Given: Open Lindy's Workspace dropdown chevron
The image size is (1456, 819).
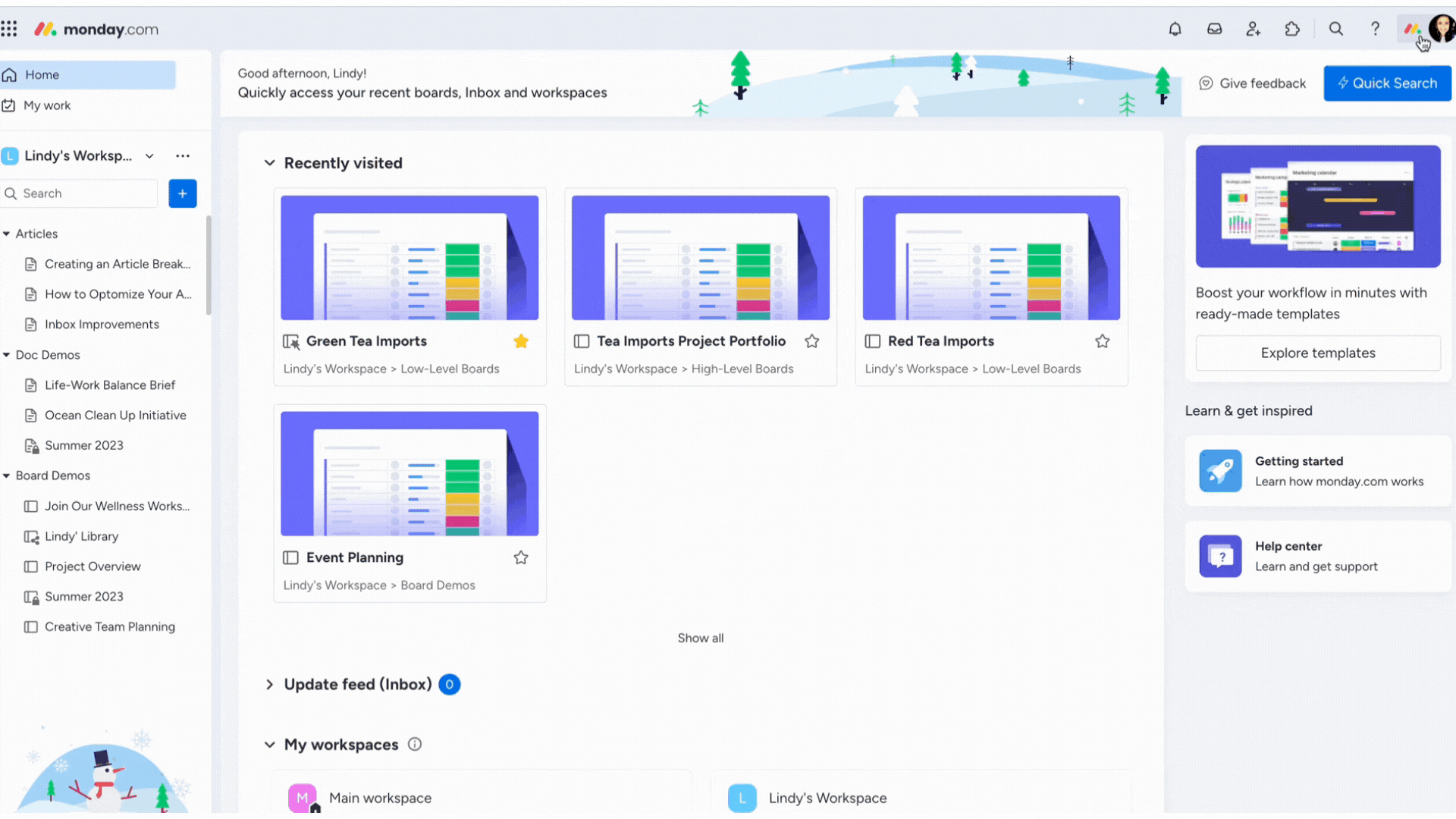Looking at the screenshot, I should click(149, 156).
